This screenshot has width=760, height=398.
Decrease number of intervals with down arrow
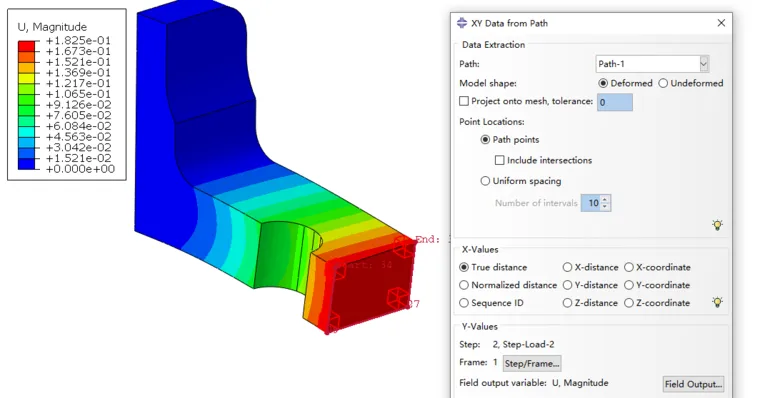point(605,207)
